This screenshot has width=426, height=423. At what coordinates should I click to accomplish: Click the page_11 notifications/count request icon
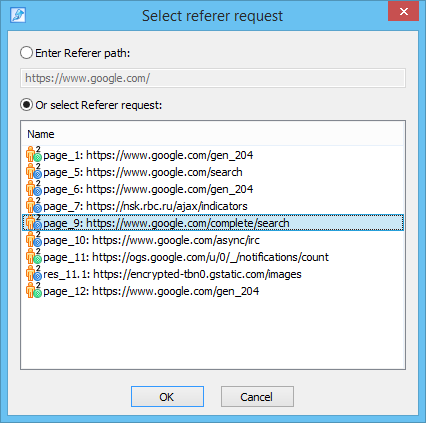34,256
